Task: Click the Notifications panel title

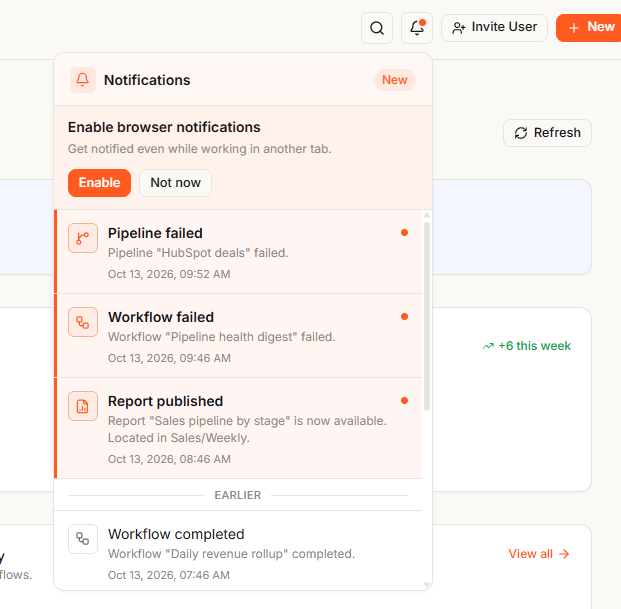Action: click(x=147, y=80)
